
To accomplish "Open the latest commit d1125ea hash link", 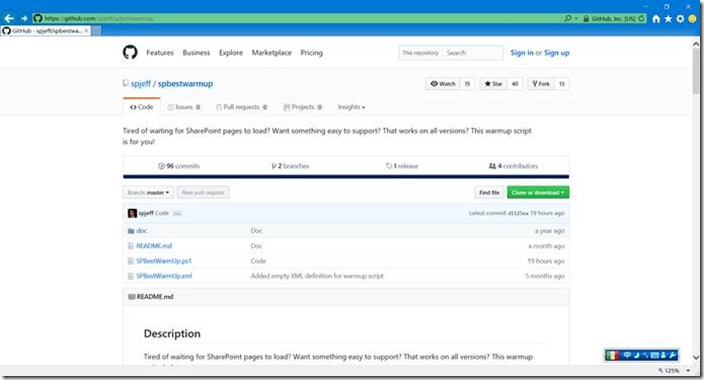I will (x=518, y=213).
